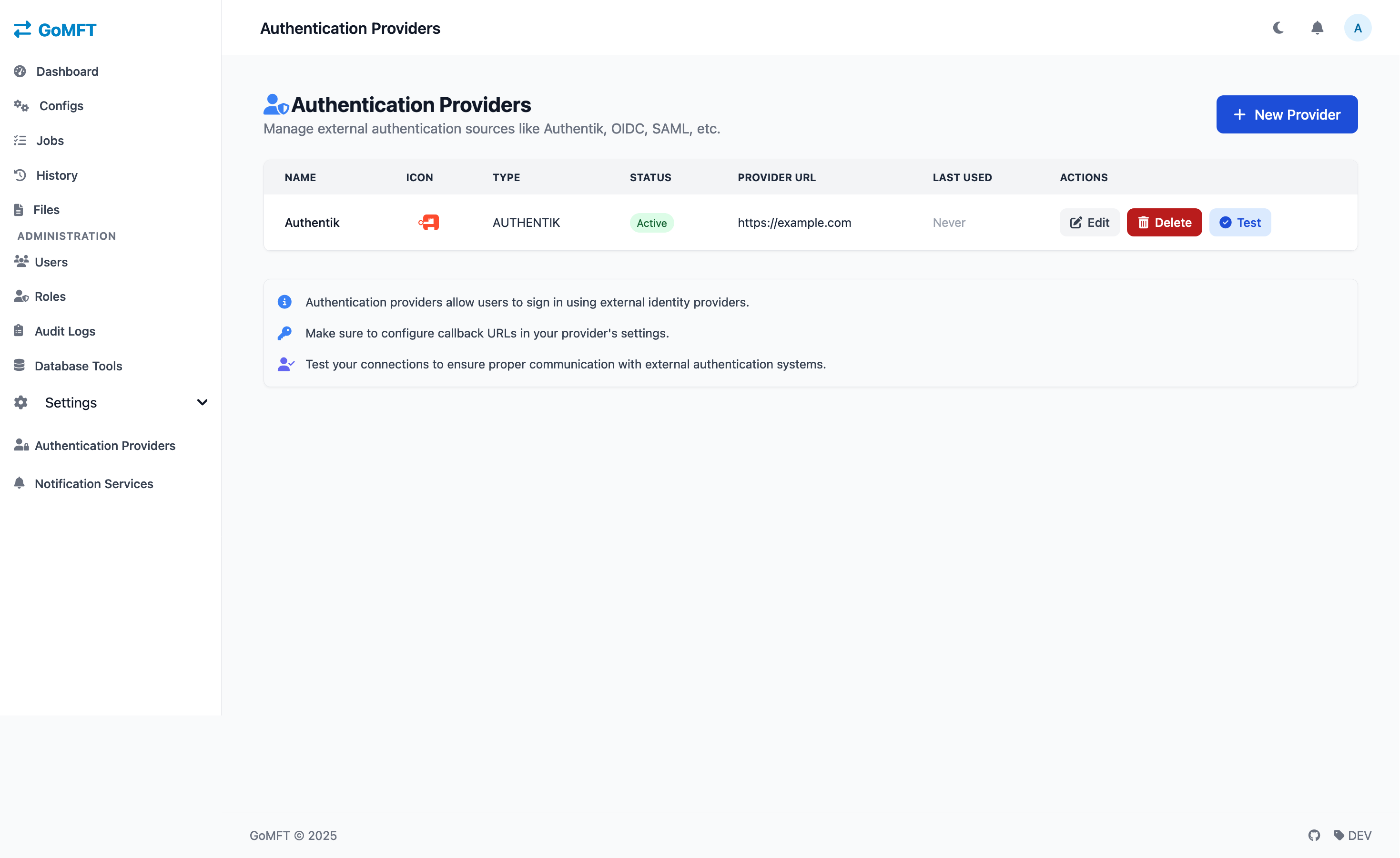Edit the Authentik provider
This screenshot has height=858, width=1400.
tap(1089, 222)
